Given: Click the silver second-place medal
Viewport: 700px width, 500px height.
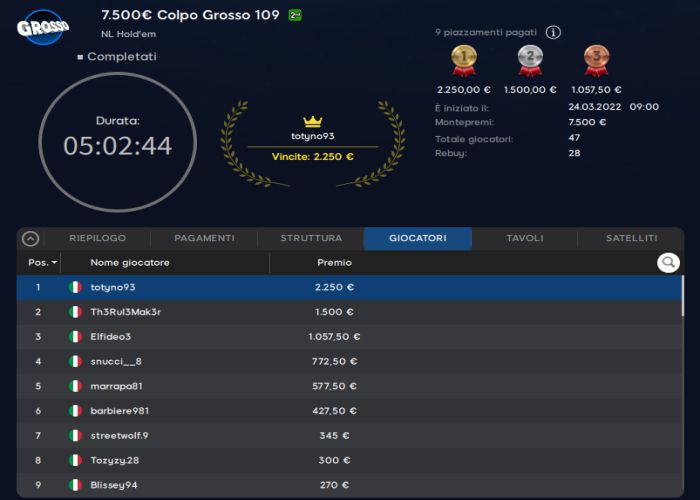Looking at the screenshot, I should 530,60.
